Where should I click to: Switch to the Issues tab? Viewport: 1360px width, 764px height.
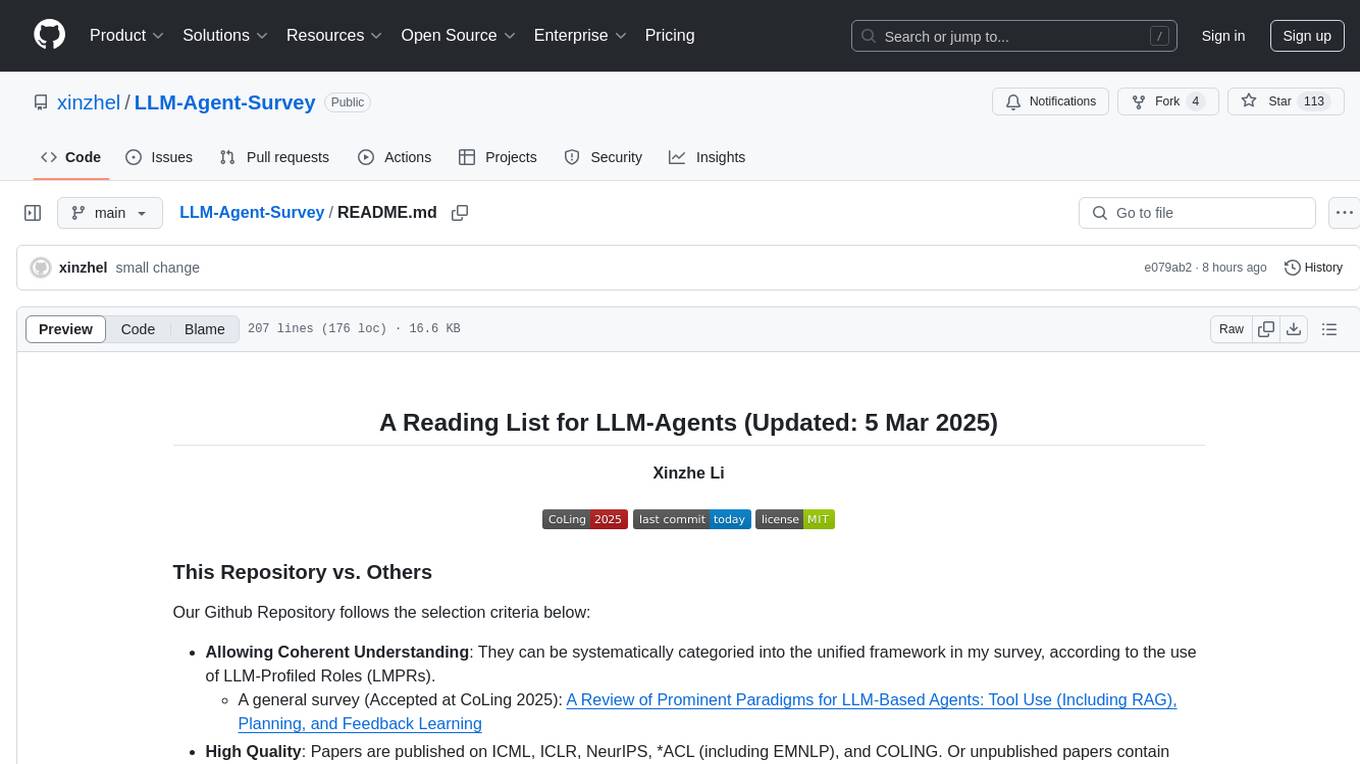click(x=159, y=157)
